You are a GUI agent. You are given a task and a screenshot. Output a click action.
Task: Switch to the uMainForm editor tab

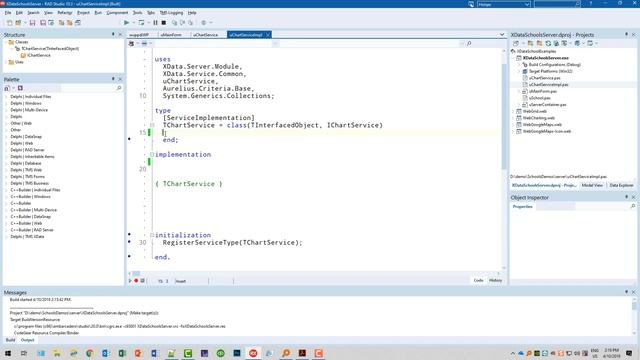(x=171, y=35)
